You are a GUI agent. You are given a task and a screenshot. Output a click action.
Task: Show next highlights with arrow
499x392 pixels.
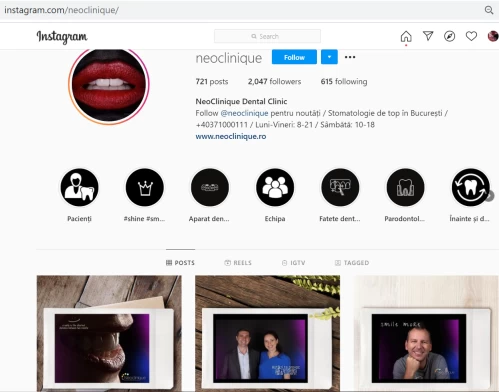click(489, 196)
